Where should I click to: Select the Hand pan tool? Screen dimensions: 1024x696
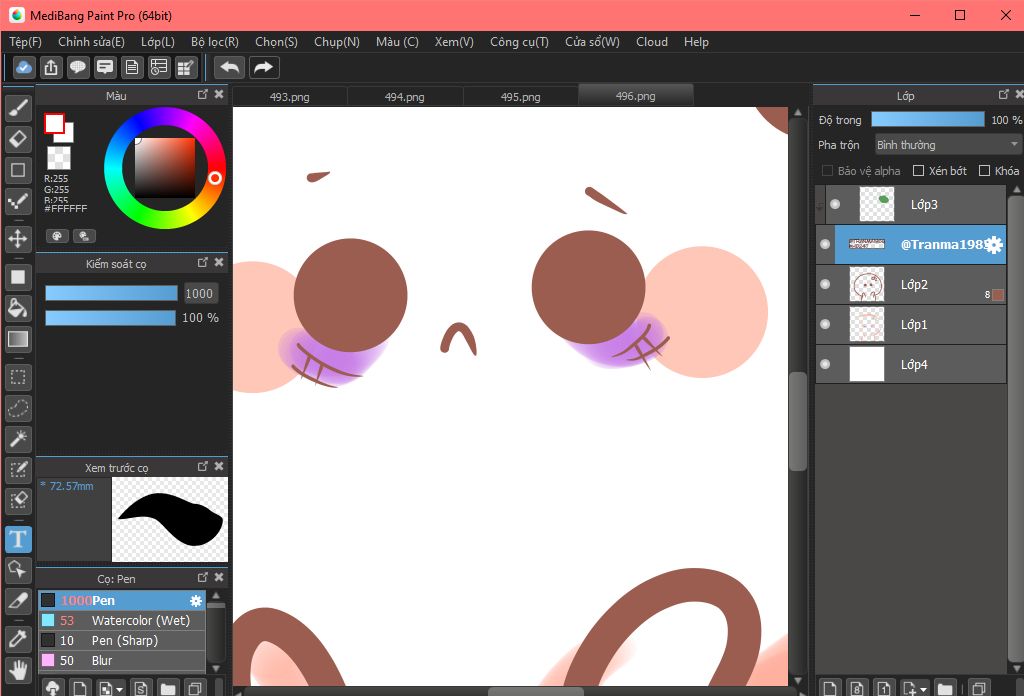[18, 668]
